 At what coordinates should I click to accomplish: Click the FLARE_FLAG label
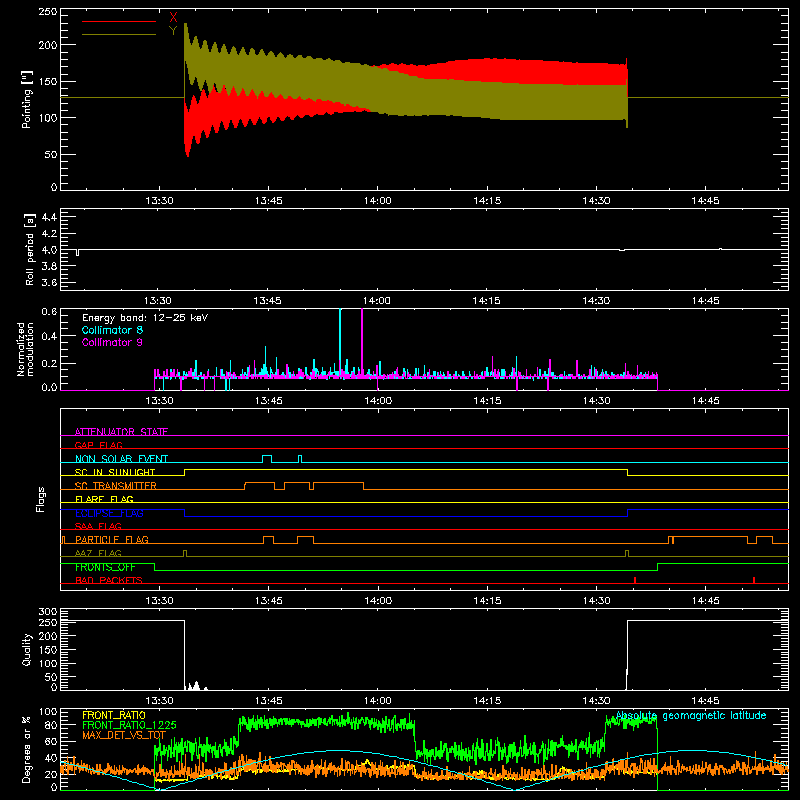pos(104,499)
